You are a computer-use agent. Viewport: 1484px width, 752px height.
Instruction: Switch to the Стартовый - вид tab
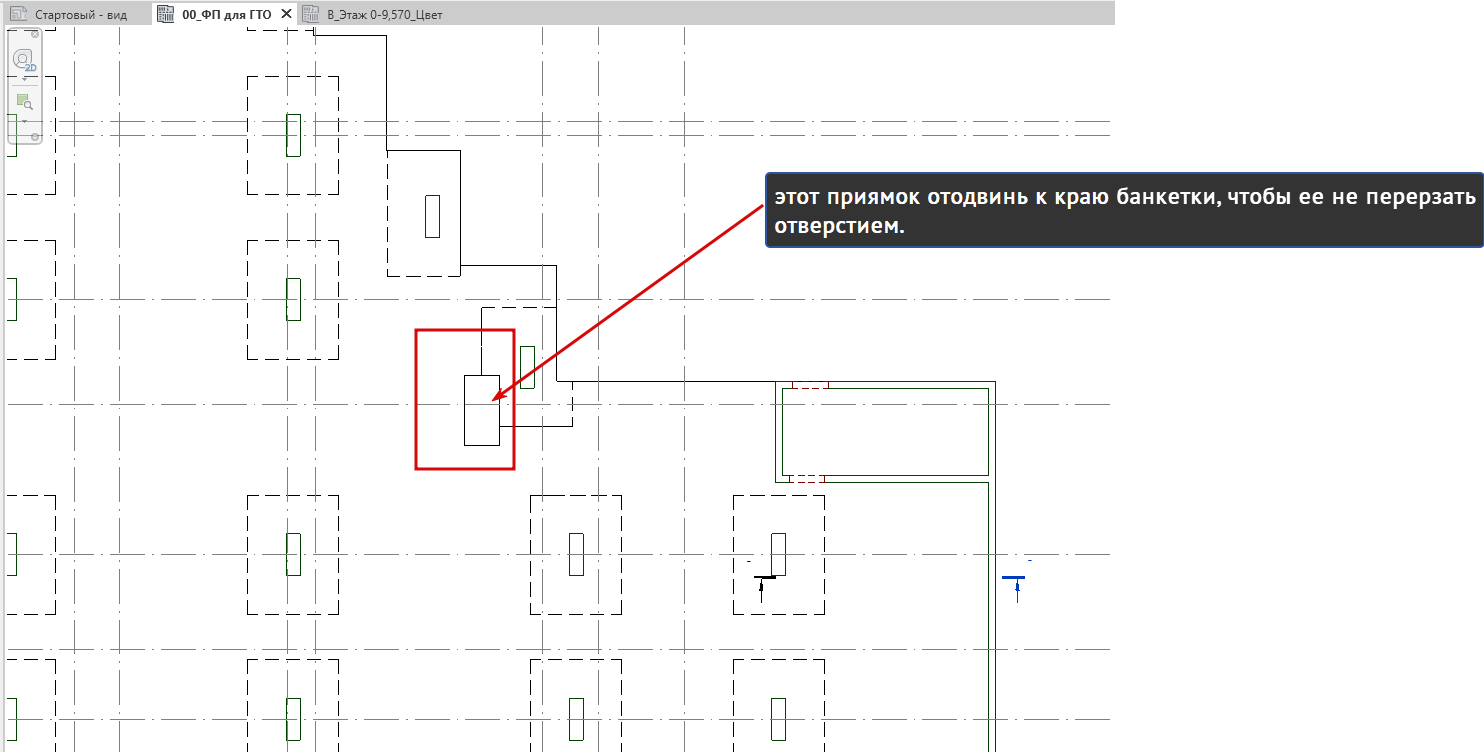[x=77, y=14]
